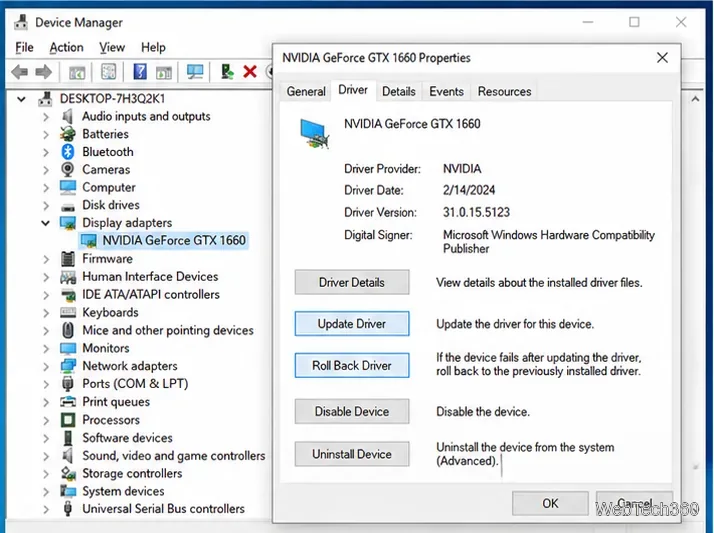Viewport: 714px width, 533px height.
Task: Select the Audio inputs and outputs speaker icon
Action: pyautogui.click(x=67, y=116)
